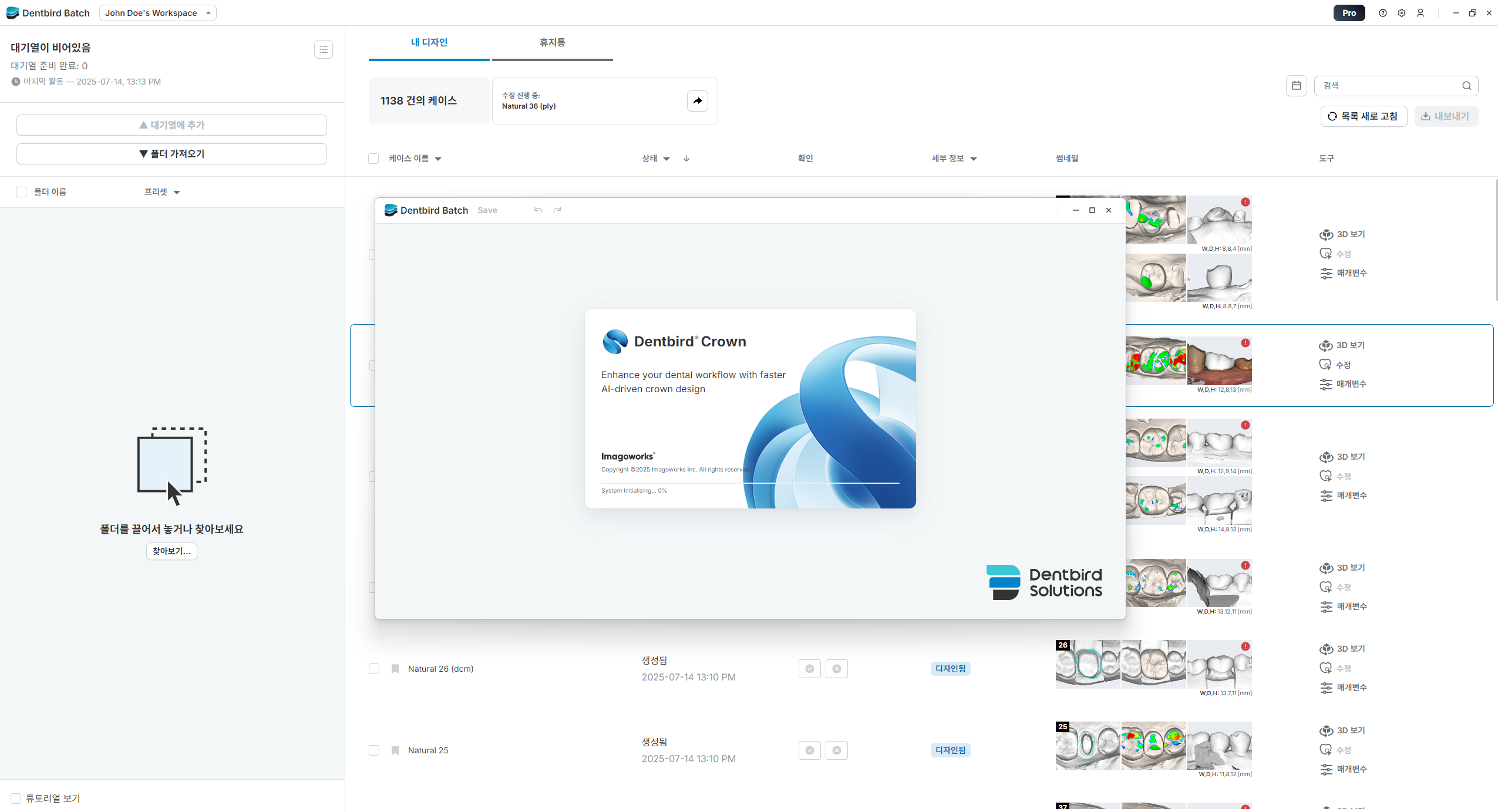The width and height of the screenshot is (1498, 812).
Task: Click the share arrow icon beside Natural 36
Action: (x=697, y=101)
